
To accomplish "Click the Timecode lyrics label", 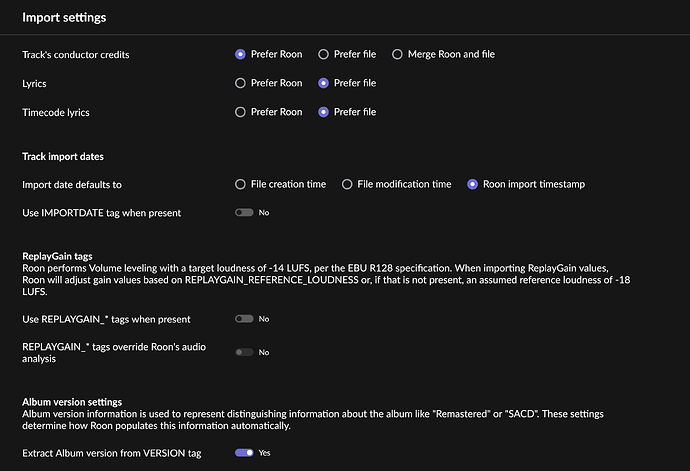I will (56, 113).
